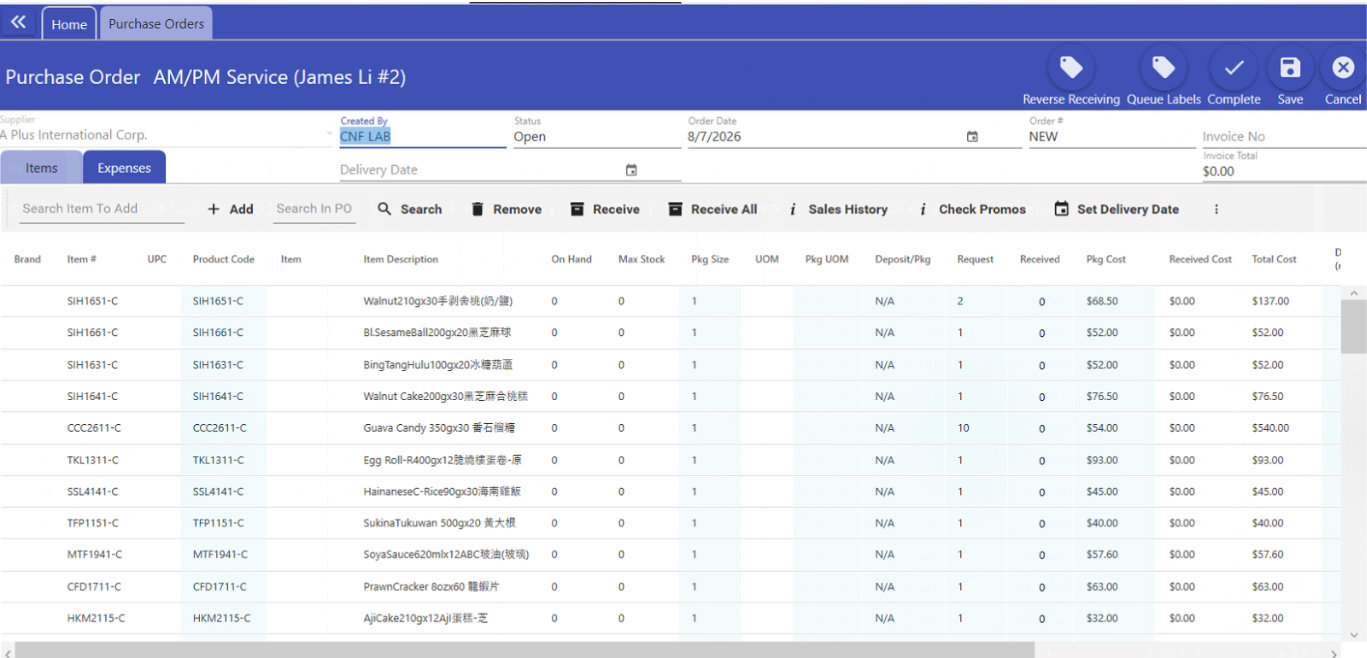The width and height of the screenshot is (1367, 658).
Task: Collapse sidebar with double chevron icon
Action: click(18, 22)
